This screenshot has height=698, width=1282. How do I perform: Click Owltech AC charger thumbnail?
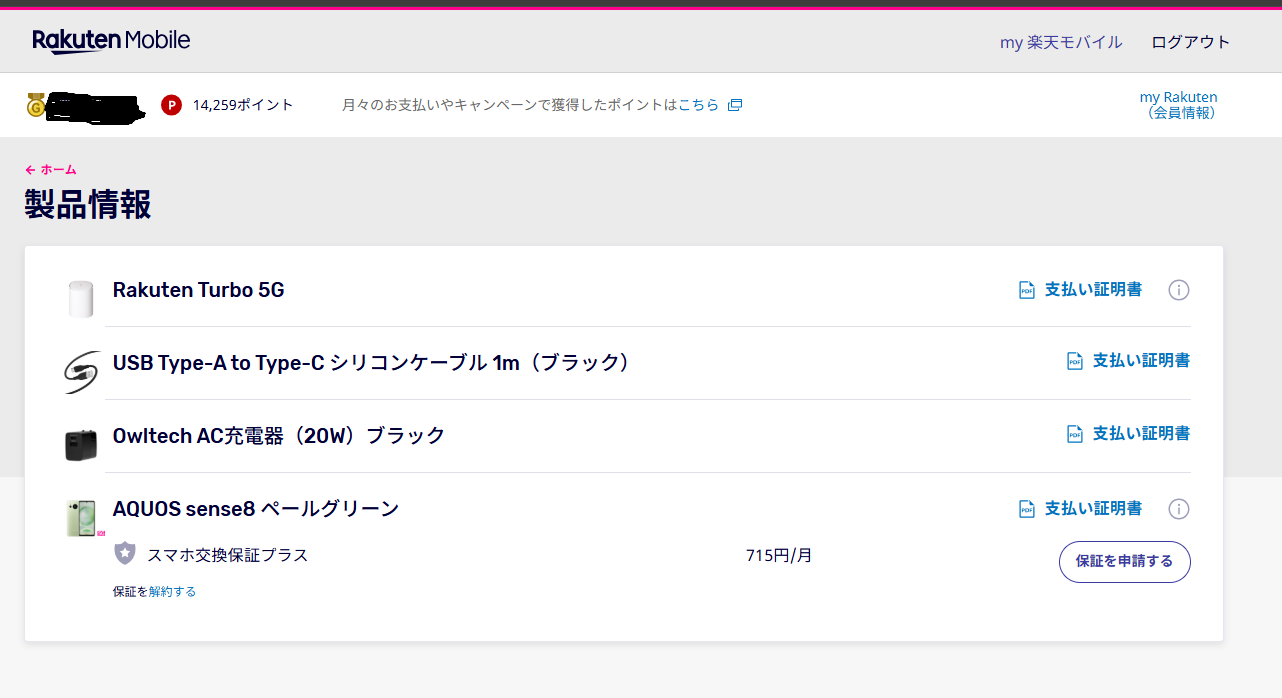pyautogui.click(x=81, y=445)
